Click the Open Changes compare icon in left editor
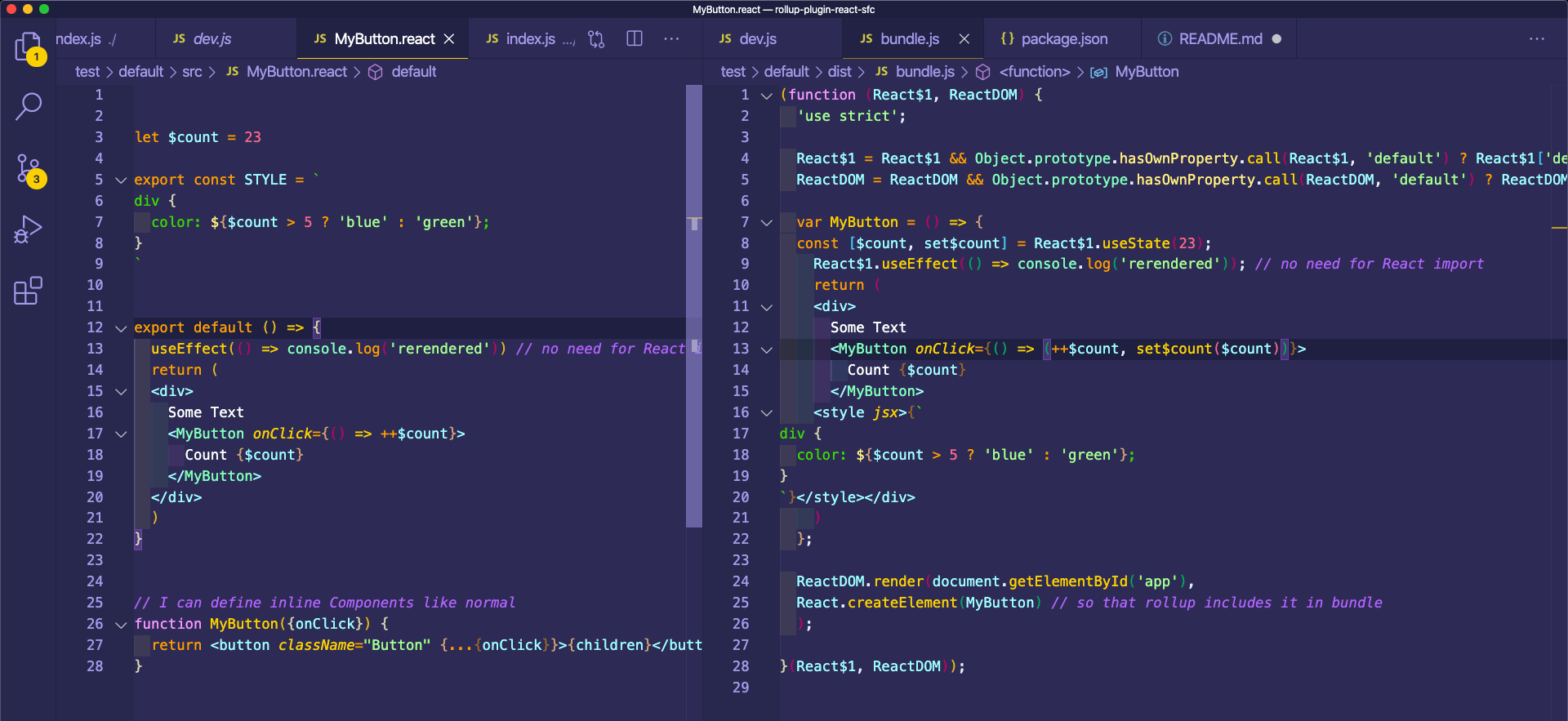The height and width of the screenshot is (721, 1568). coord(597,39)
